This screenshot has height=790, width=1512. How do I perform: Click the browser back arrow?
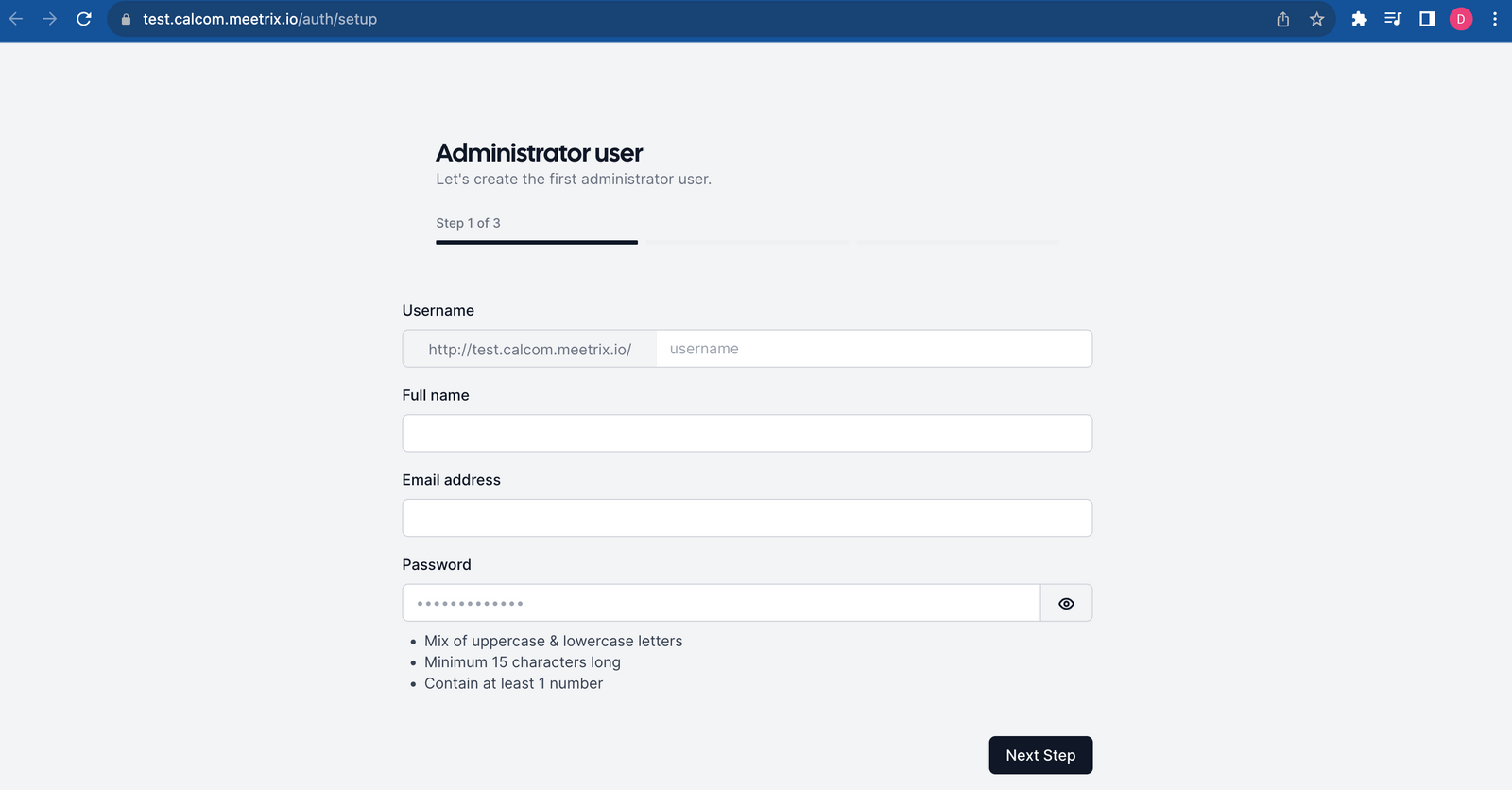click(x=16, y=19)
